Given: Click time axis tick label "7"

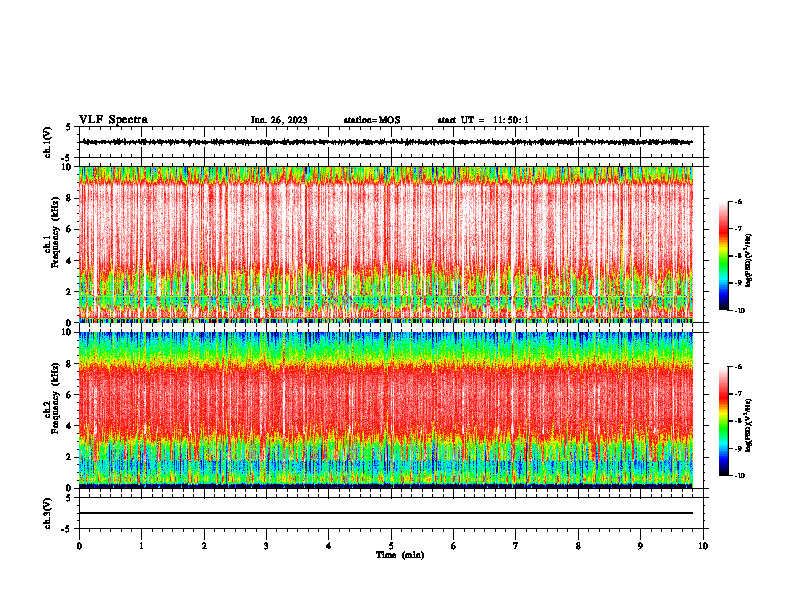Looking at the screenshot, I should click(516, 546).
